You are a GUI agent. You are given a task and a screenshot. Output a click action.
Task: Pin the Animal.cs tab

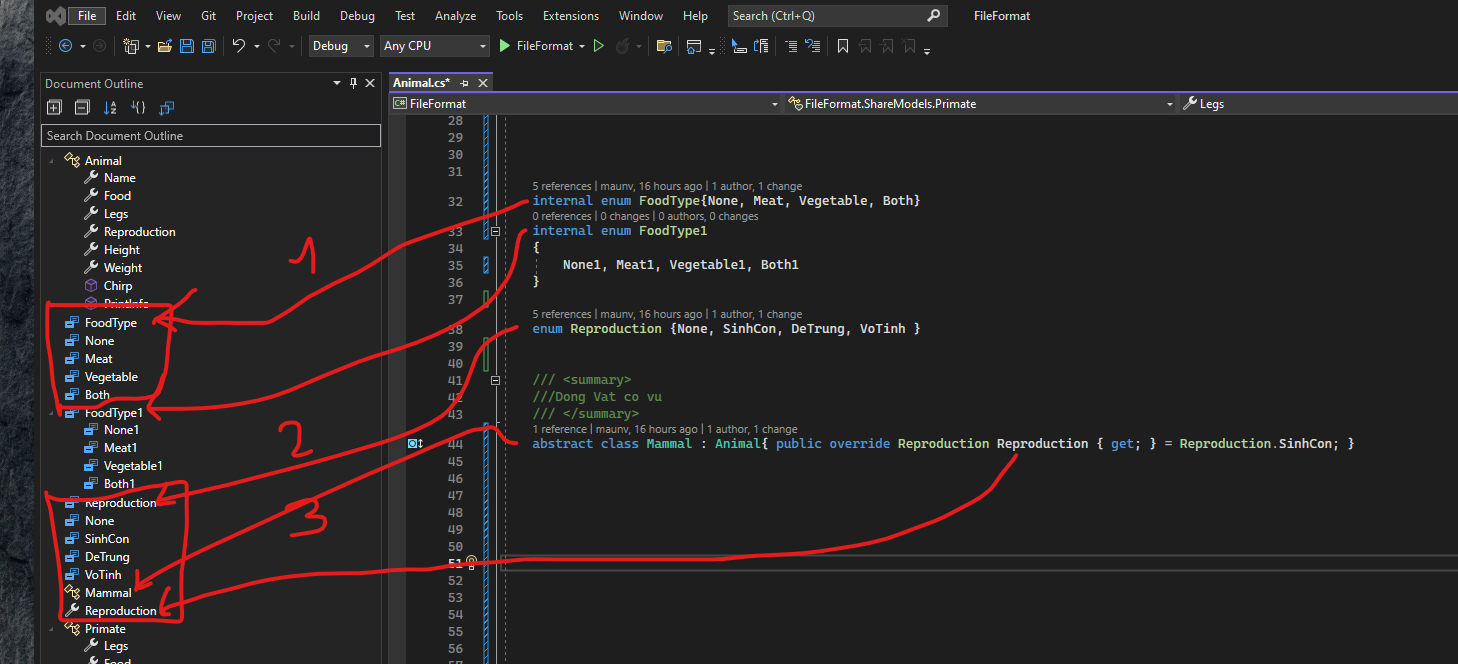465,83
